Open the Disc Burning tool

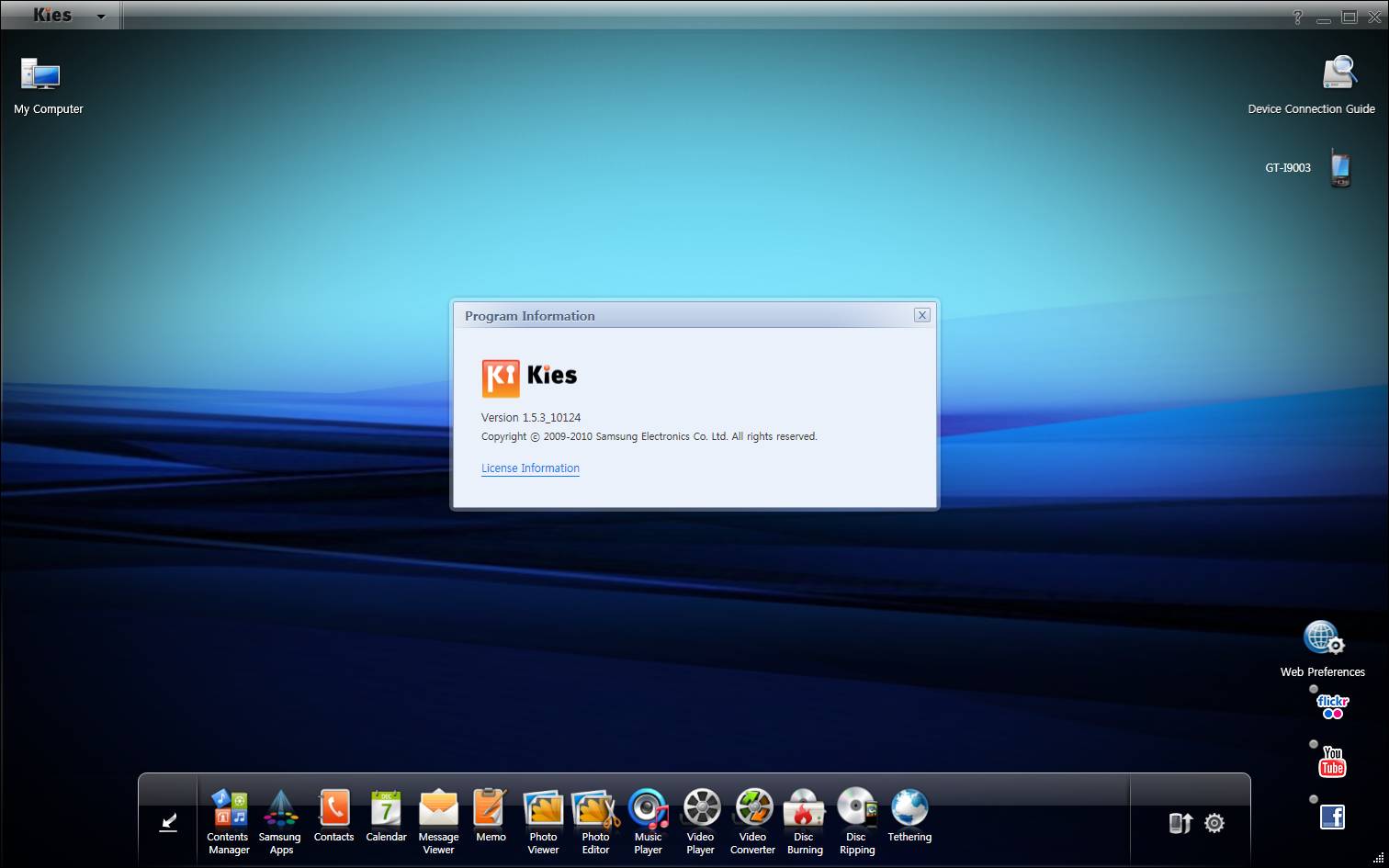point(805,821)
